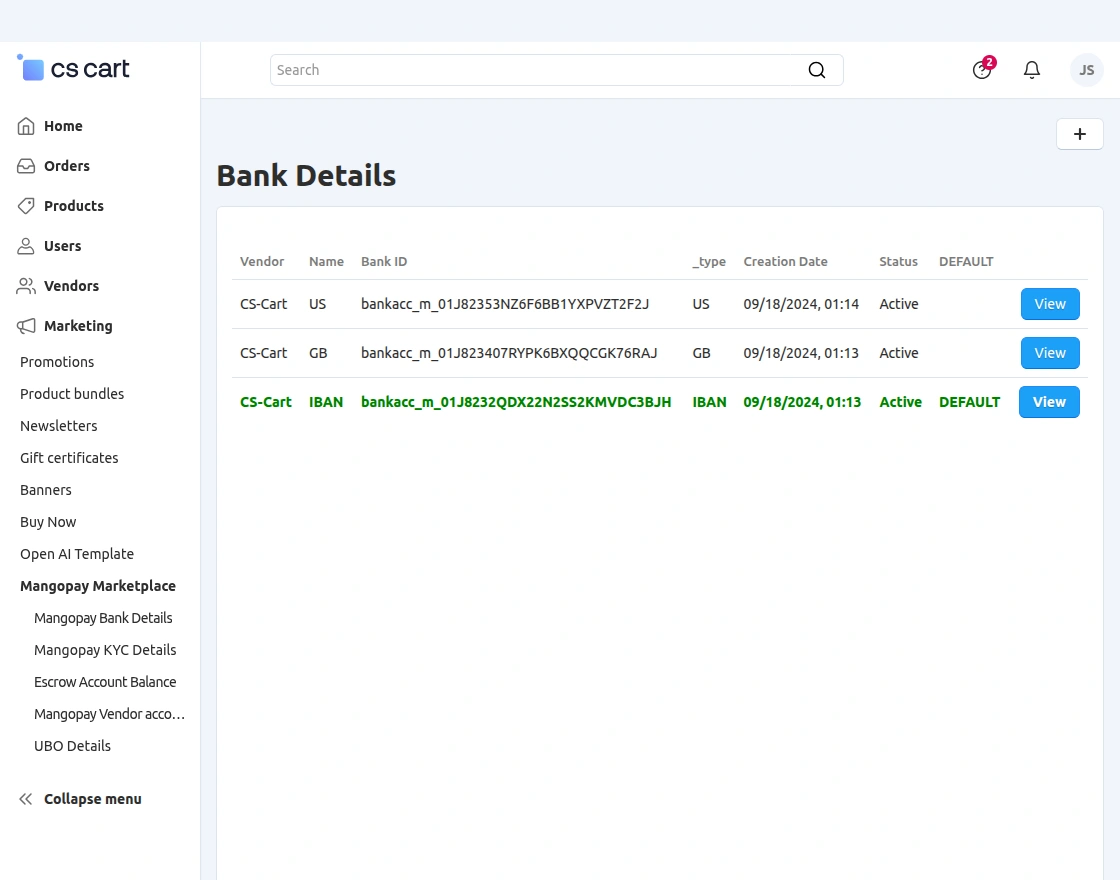The height and width of the screenshot is (880, 1120).
Task: Click the Home house icon
Action: tap(26, 126)
